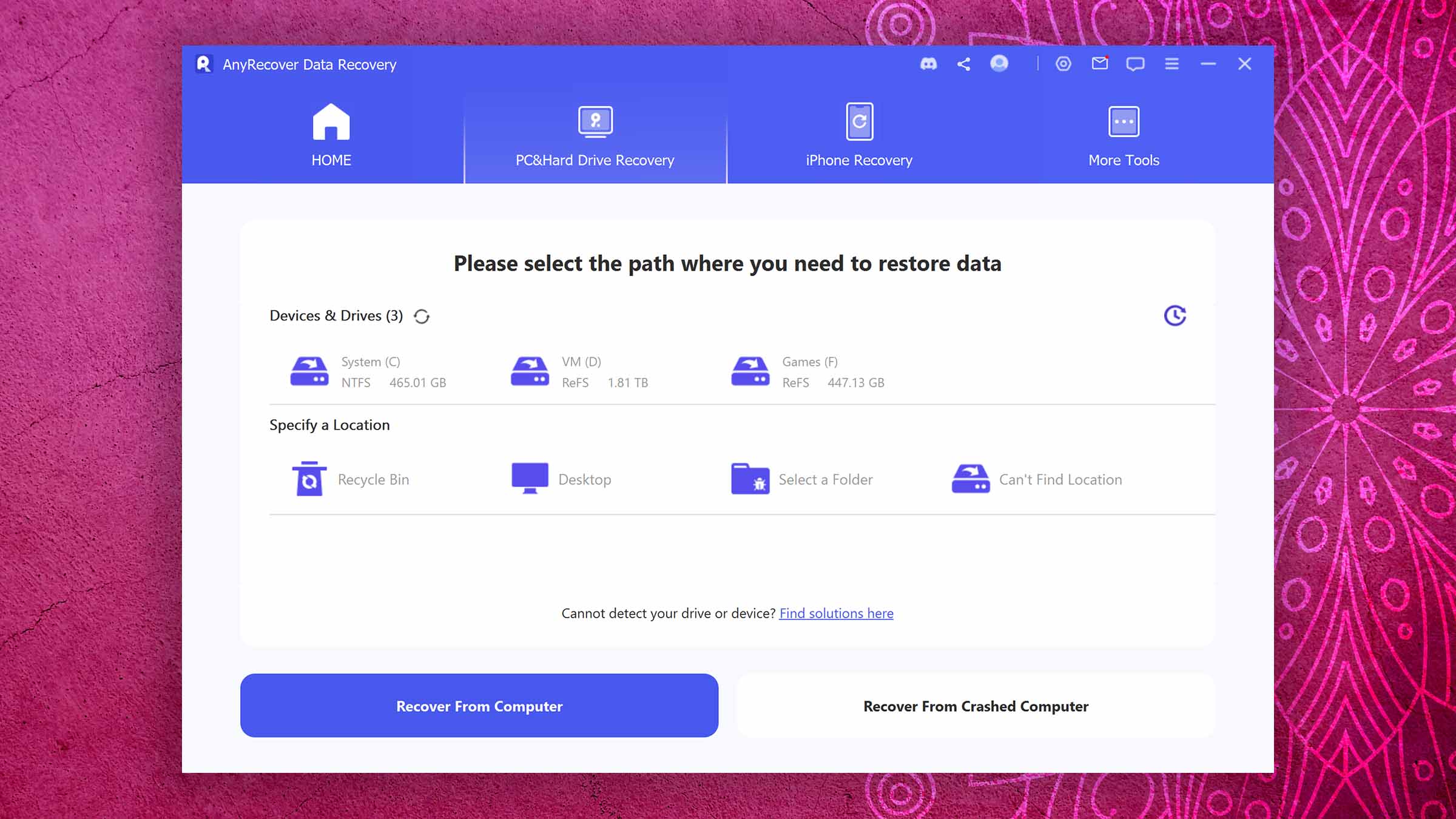Click the Desktop location icon
1456x819 pixels.
coord(530,479)
